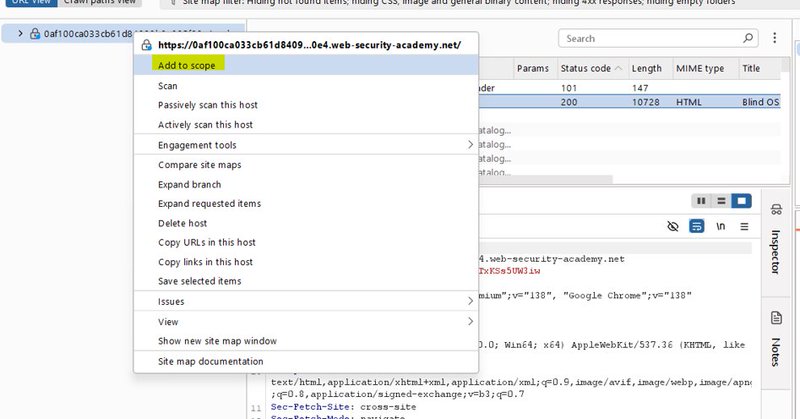Click the length value 10728

coord(646,102)
